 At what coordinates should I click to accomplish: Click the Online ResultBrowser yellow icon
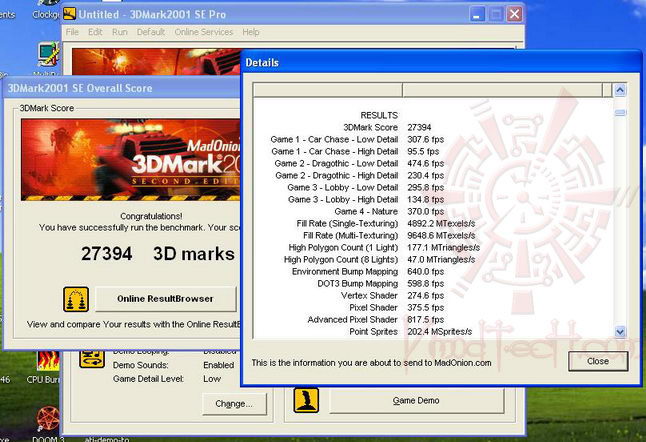point(76,299)
